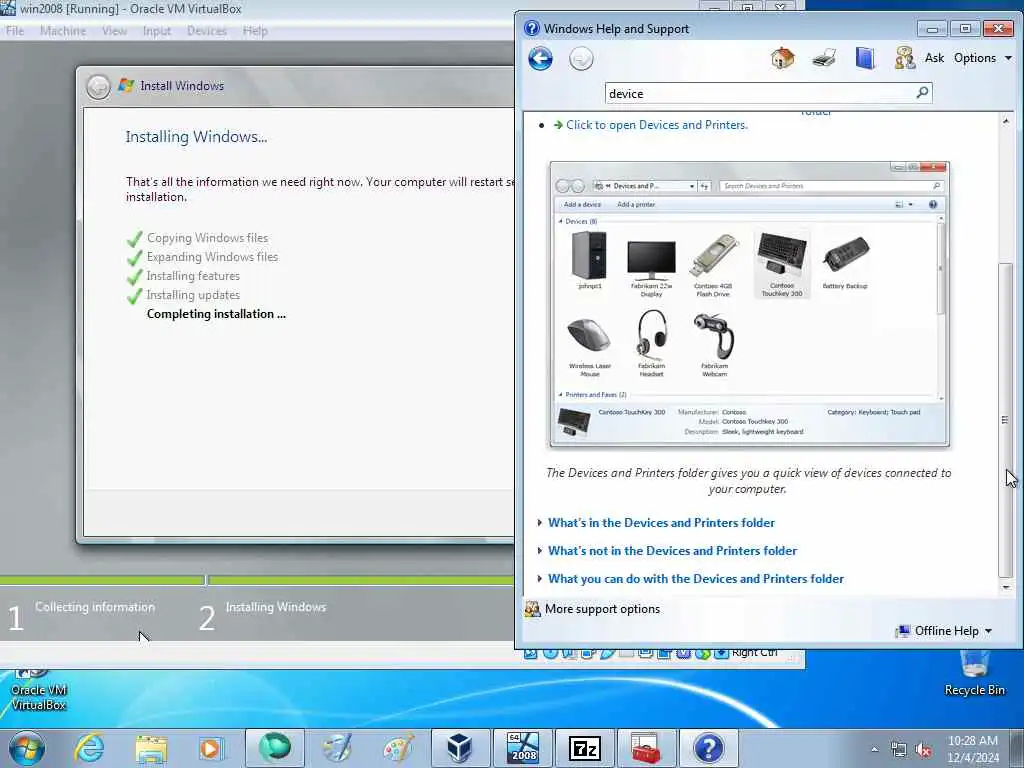The image size is (1024, 768).
Task: Switch to the 2008 VM taskbar icon
Action: coord(522,748)
